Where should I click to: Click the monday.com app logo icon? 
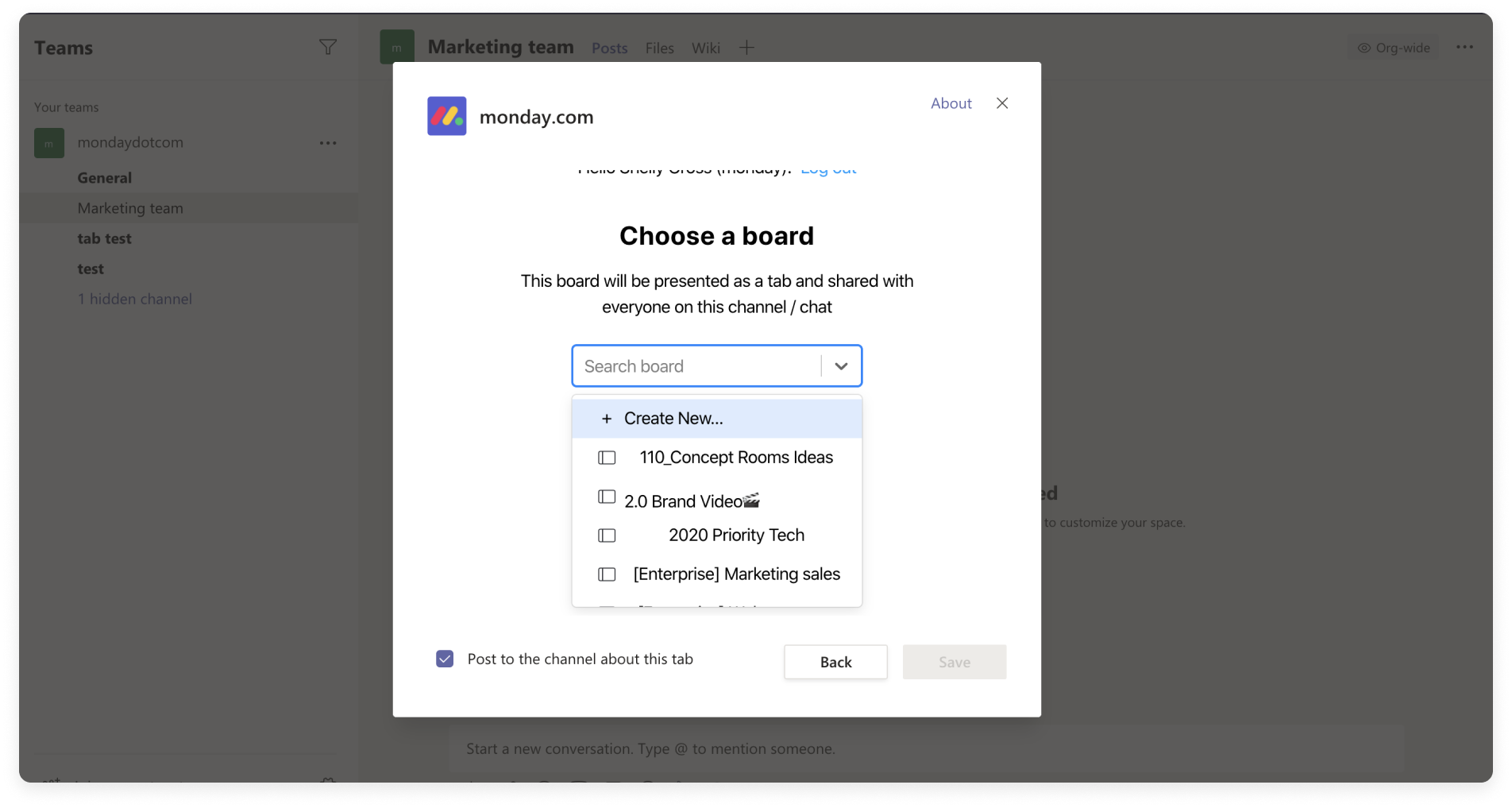pyautogui.click(x=447, y=116)
